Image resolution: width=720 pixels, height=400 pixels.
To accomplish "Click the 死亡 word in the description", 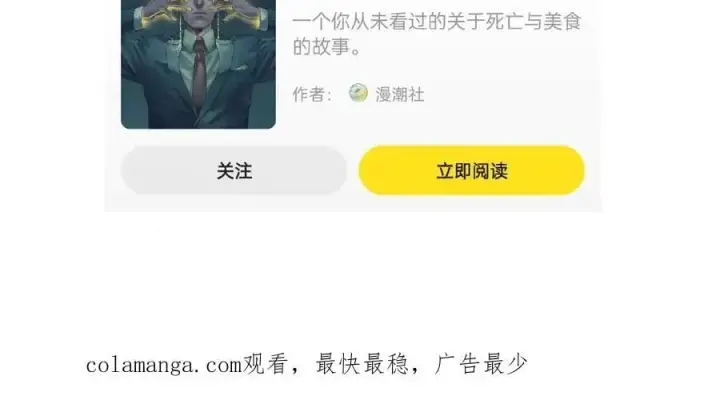I will click(505, 22).
